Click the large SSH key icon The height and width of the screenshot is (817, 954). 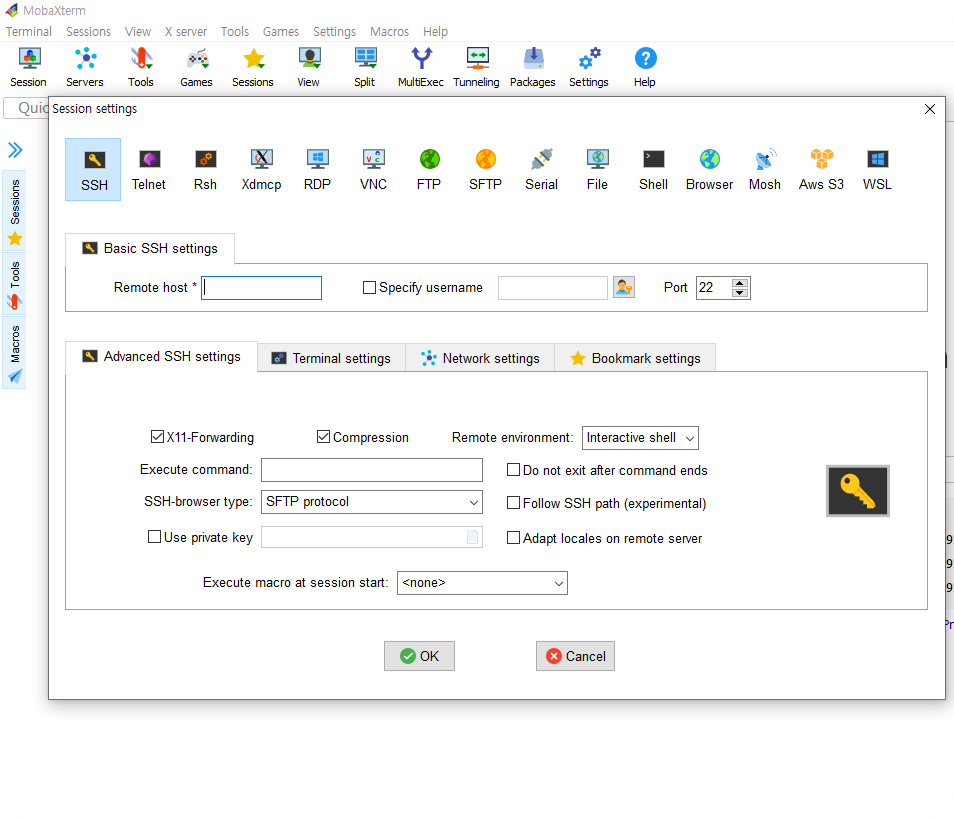(858, 491)
